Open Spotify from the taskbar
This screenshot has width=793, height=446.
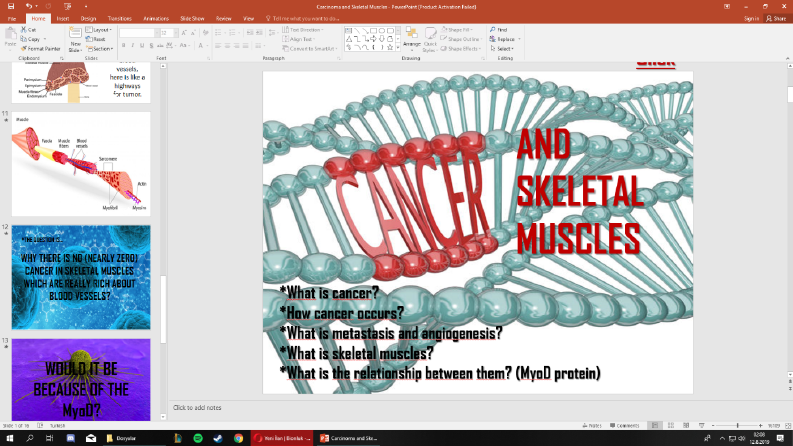coord(198,438)
